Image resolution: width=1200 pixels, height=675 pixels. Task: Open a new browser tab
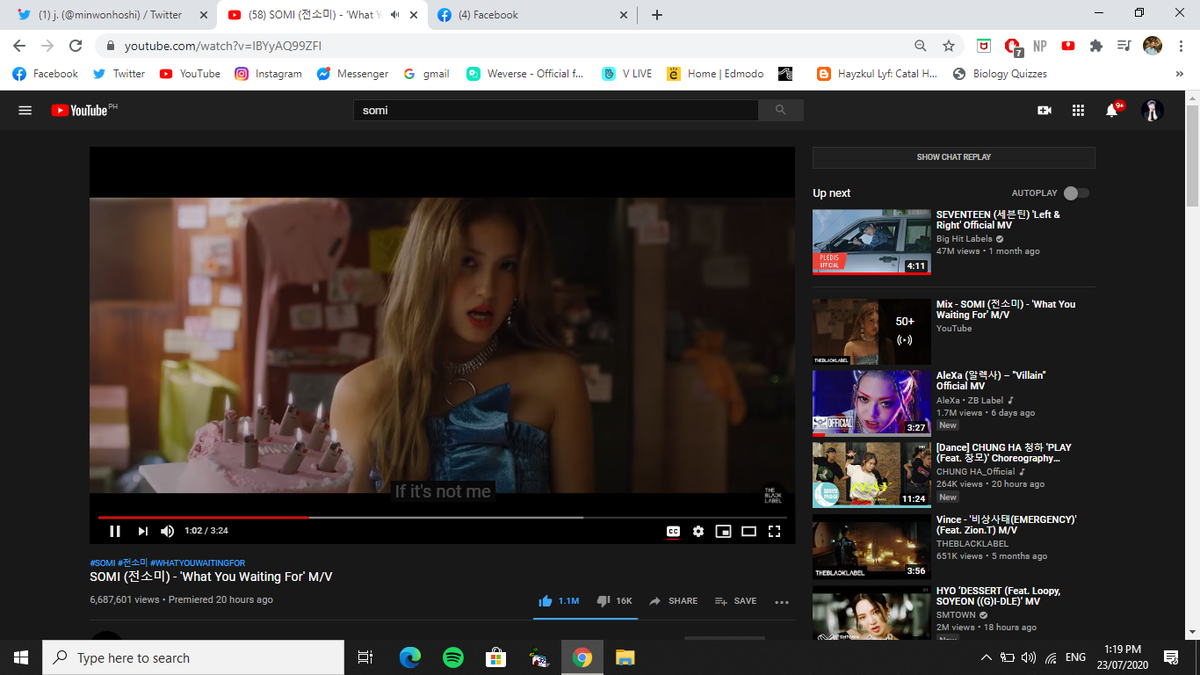(657, 15)
